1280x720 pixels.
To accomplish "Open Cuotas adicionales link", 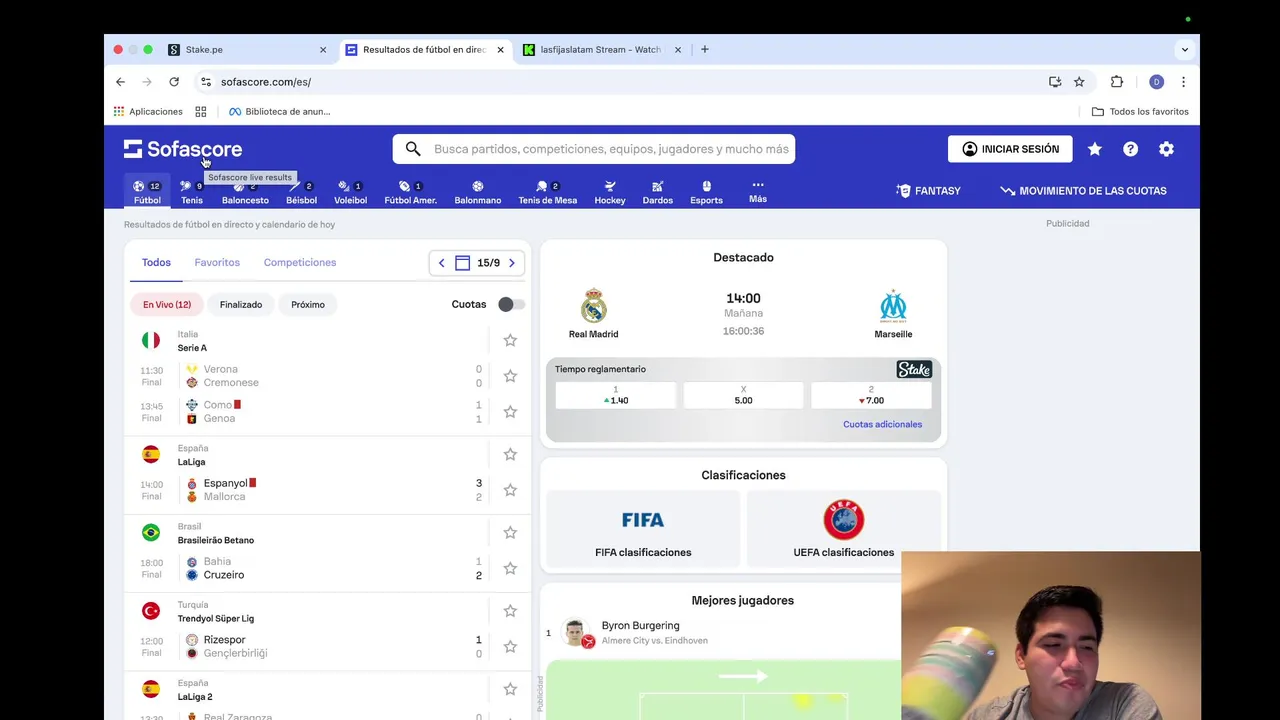I will coord(882,424).
